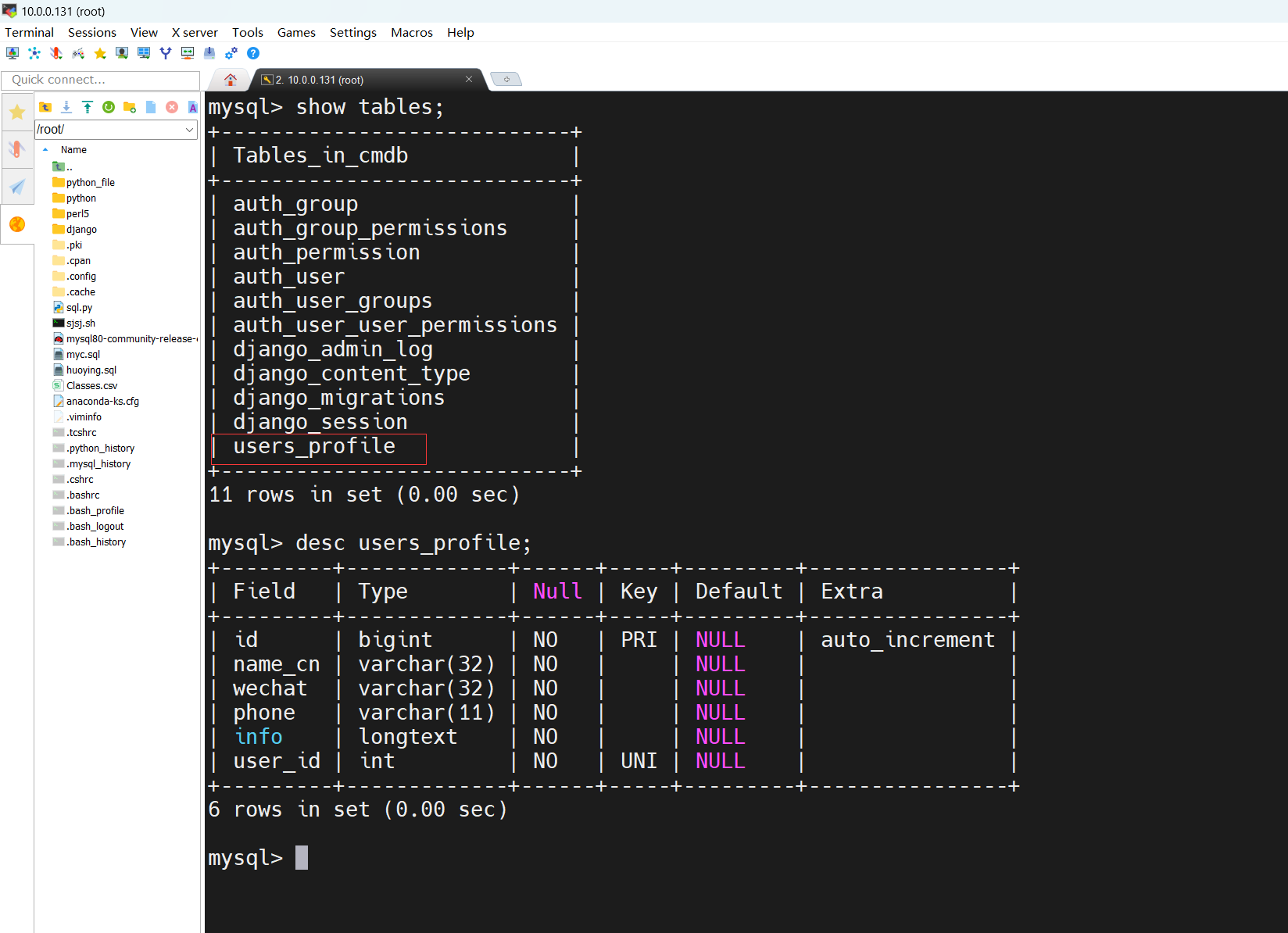This screenshot has height=933, width=1288.
Task: Sort files by the Name column header
Action: coord(73,149)
